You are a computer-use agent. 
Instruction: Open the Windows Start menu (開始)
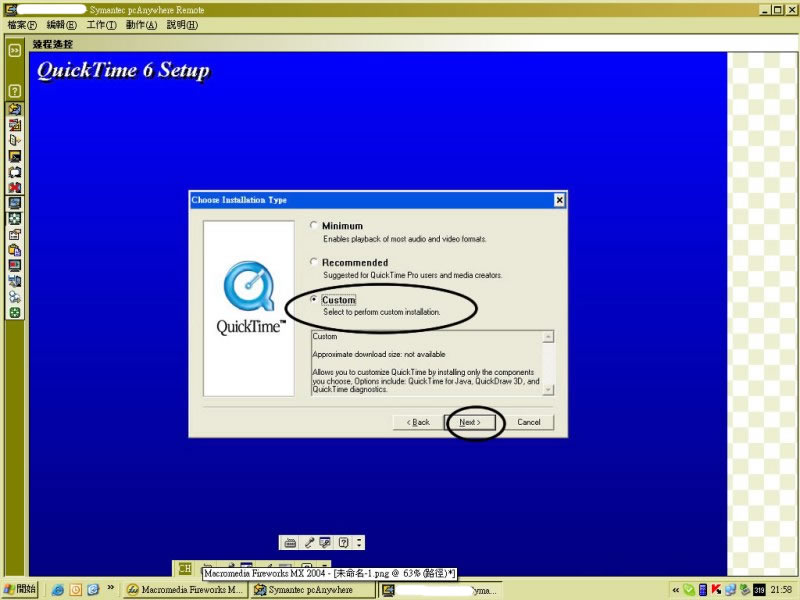click(x=20, y=589)
